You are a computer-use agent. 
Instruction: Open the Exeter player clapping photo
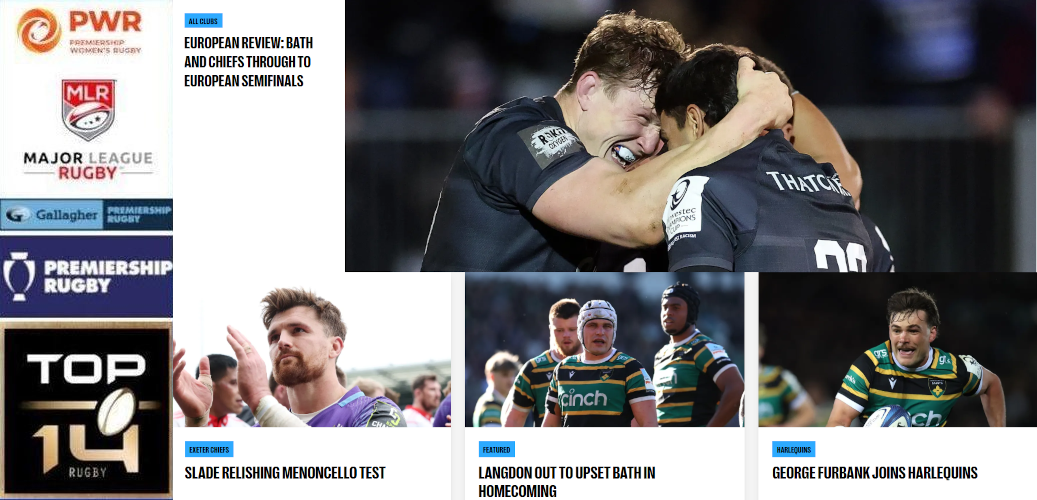312,349
